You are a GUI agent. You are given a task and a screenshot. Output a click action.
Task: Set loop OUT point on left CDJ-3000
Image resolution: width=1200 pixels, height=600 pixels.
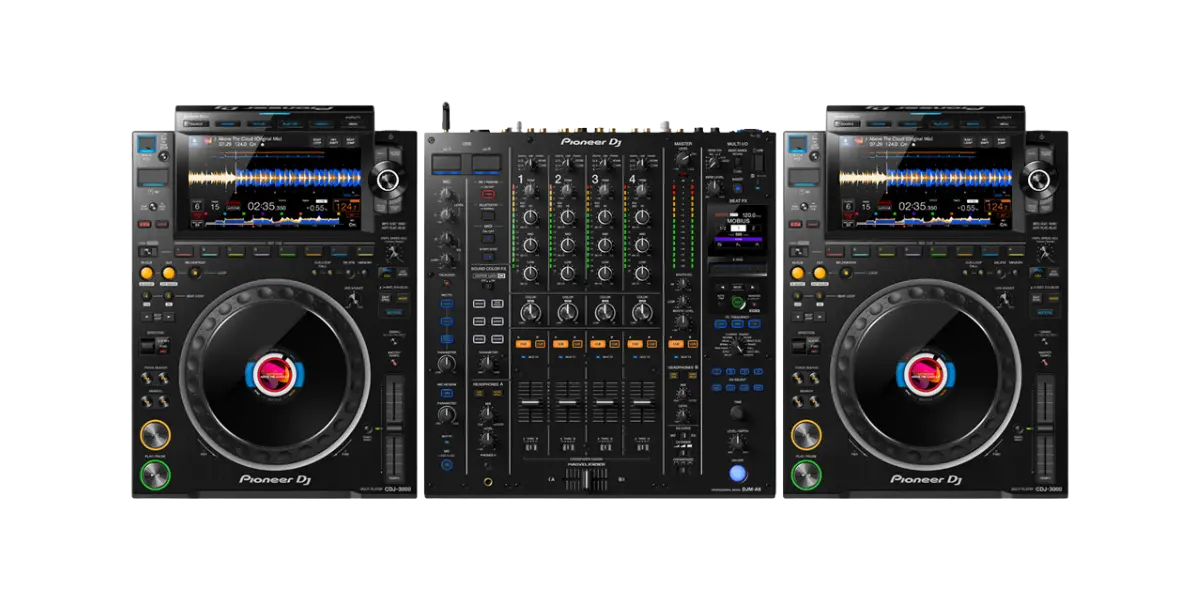[167, 272]
